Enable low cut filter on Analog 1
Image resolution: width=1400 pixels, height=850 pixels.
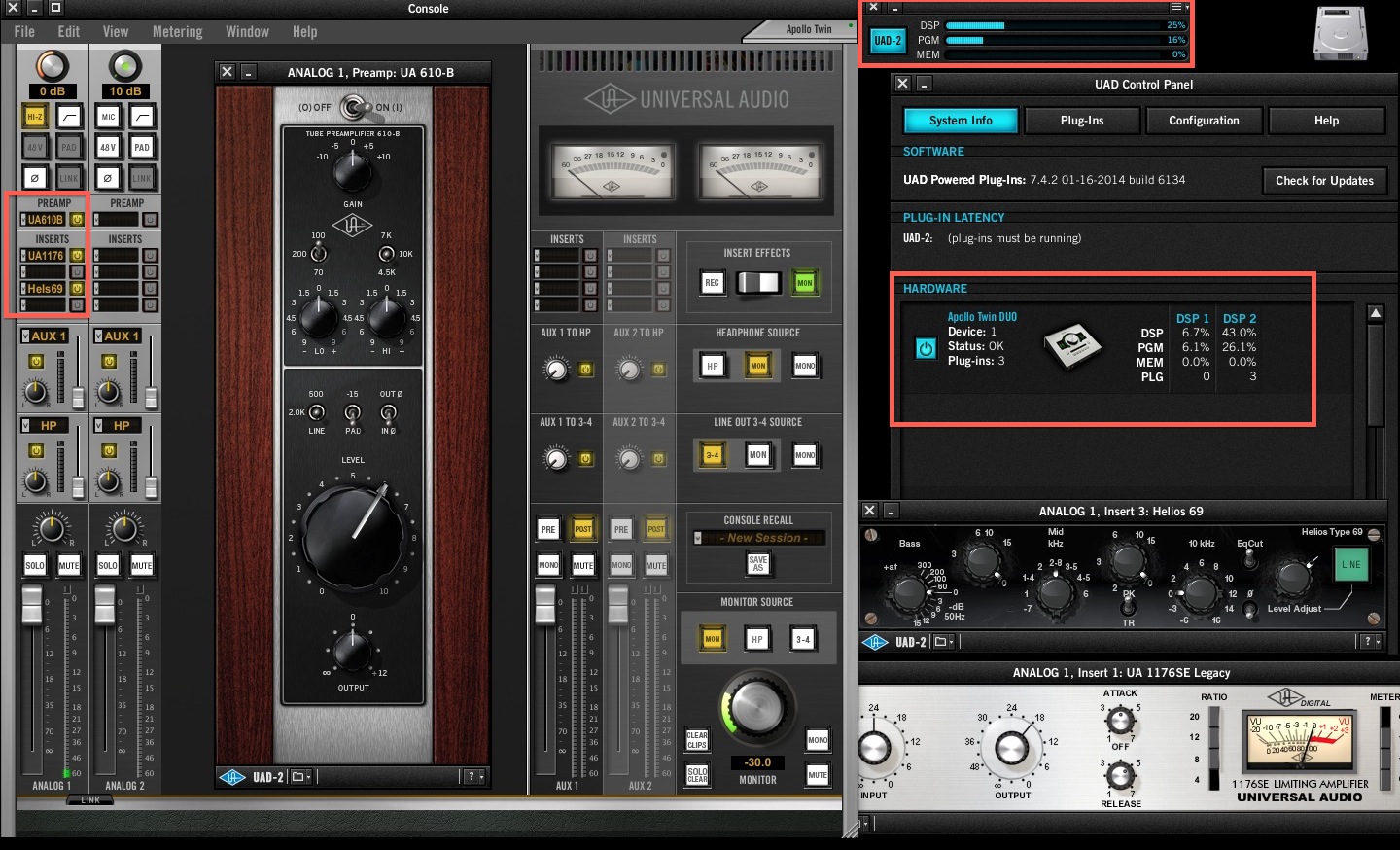point(69,117)
